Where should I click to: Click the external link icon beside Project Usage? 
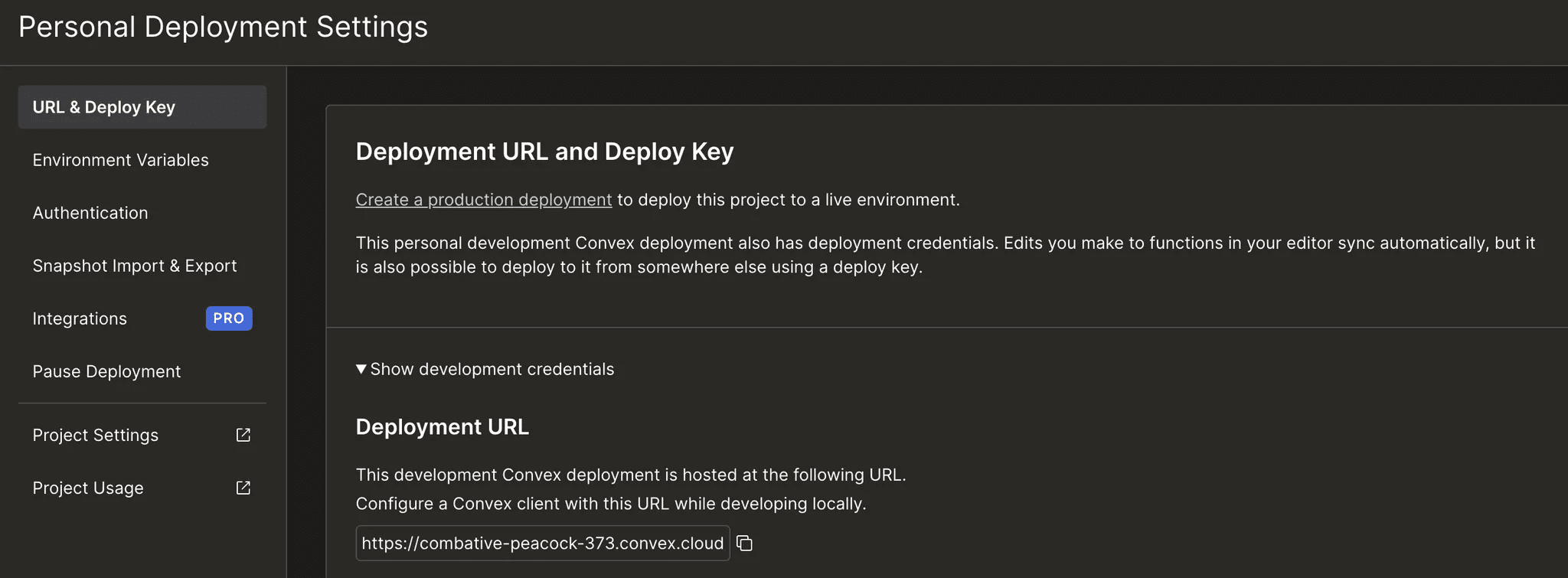coord(243,488)
